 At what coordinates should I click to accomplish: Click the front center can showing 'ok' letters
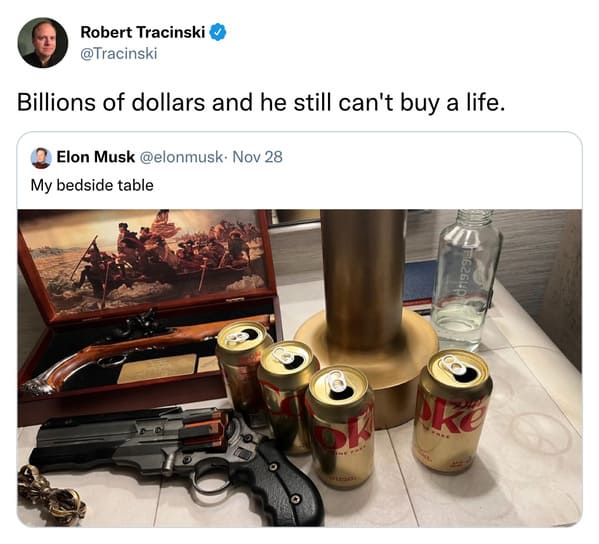(341, 426)
